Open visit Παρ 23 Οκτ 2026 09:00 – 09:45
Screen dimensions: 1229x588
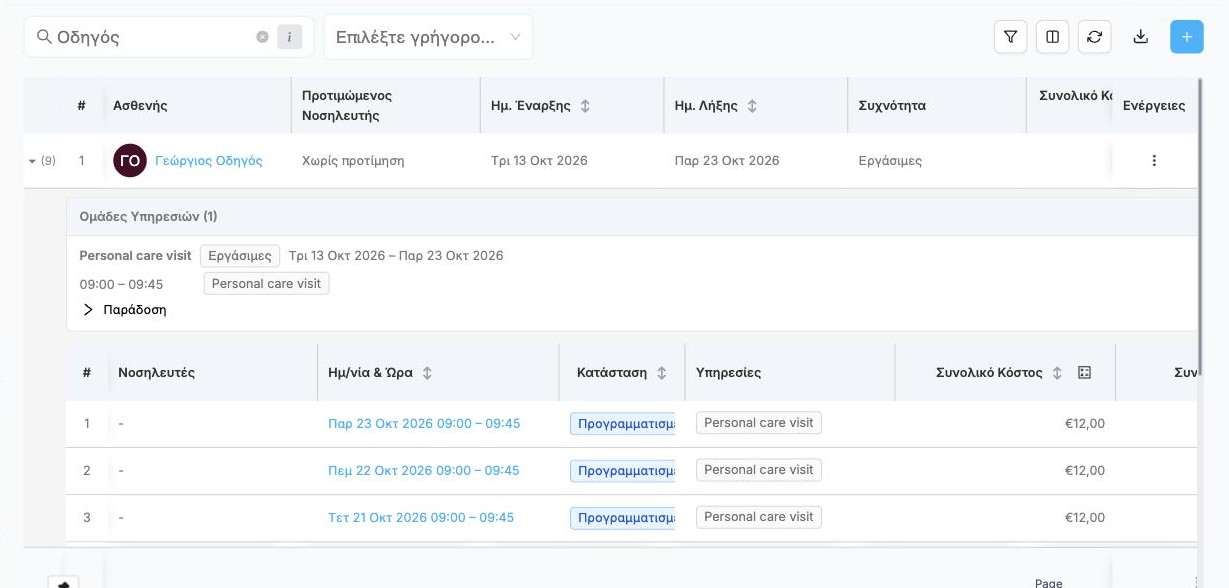pos(424,423)
